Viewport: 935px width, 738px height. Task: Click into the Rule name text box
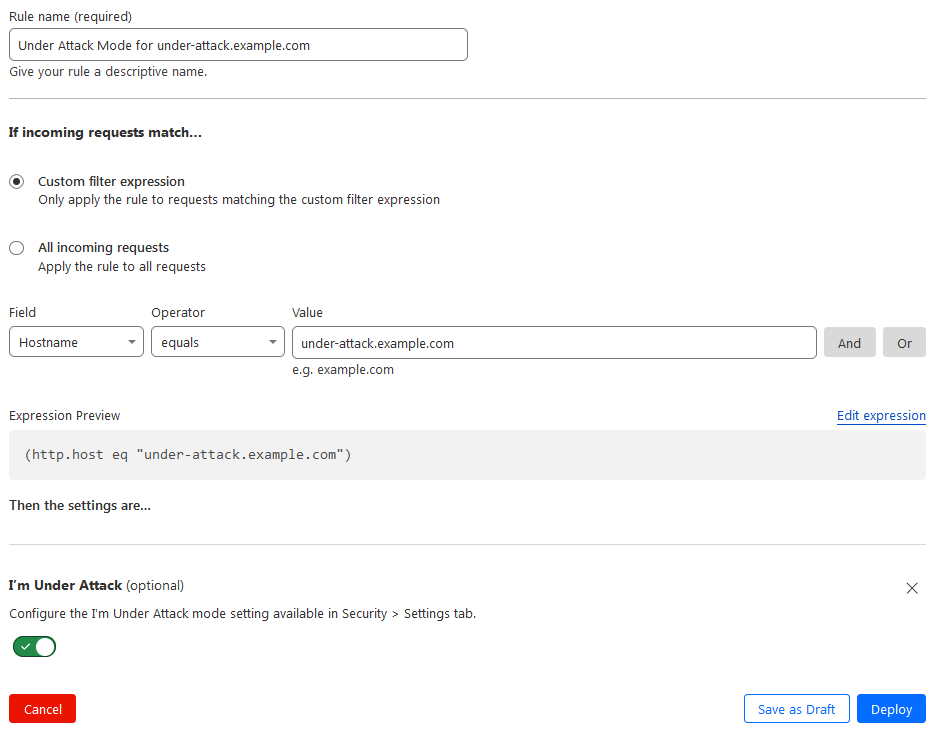[x=238, y=45]
